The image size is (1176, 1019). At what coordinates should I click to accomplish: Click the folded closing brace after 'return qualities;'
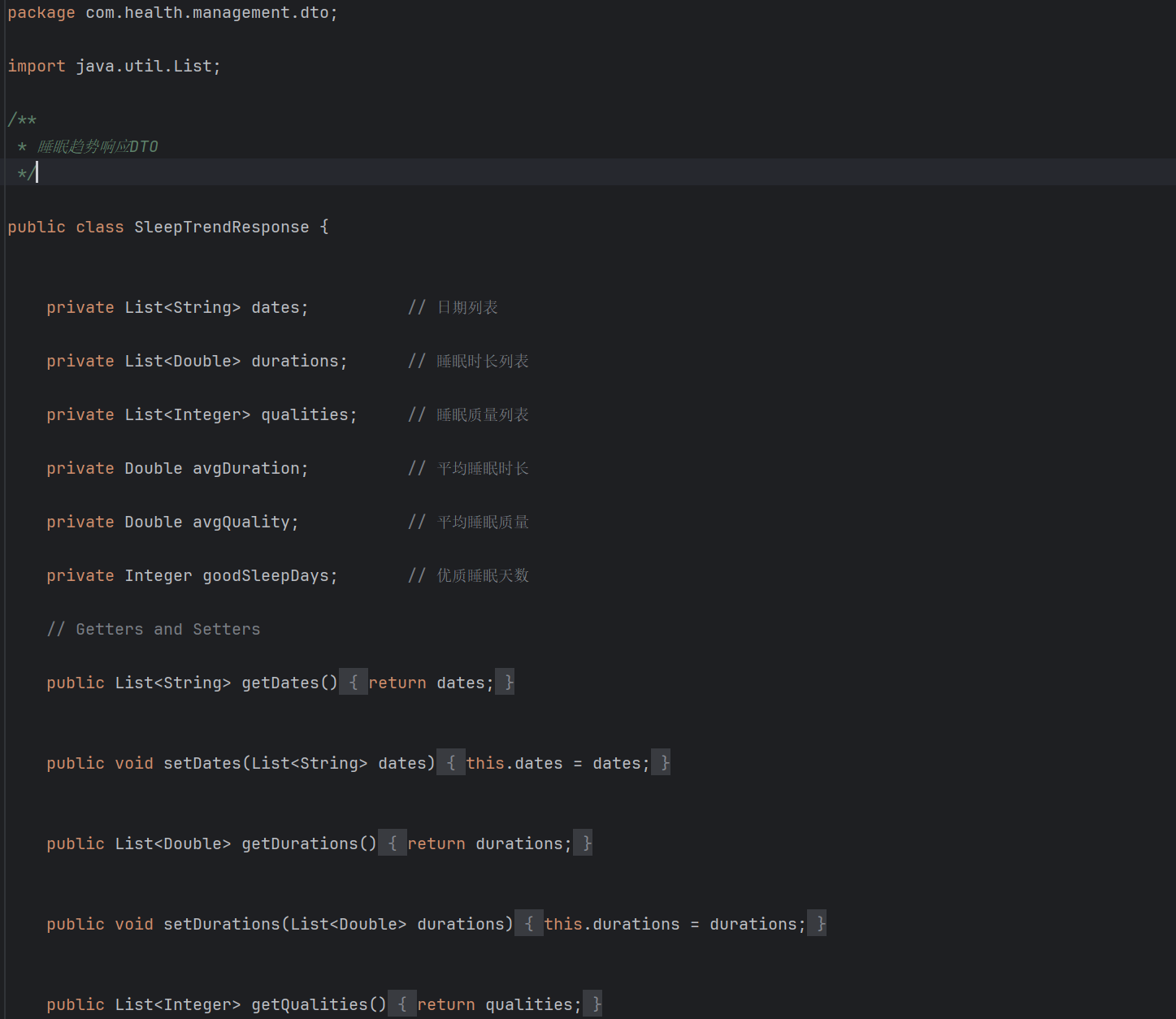[592, 1004]
